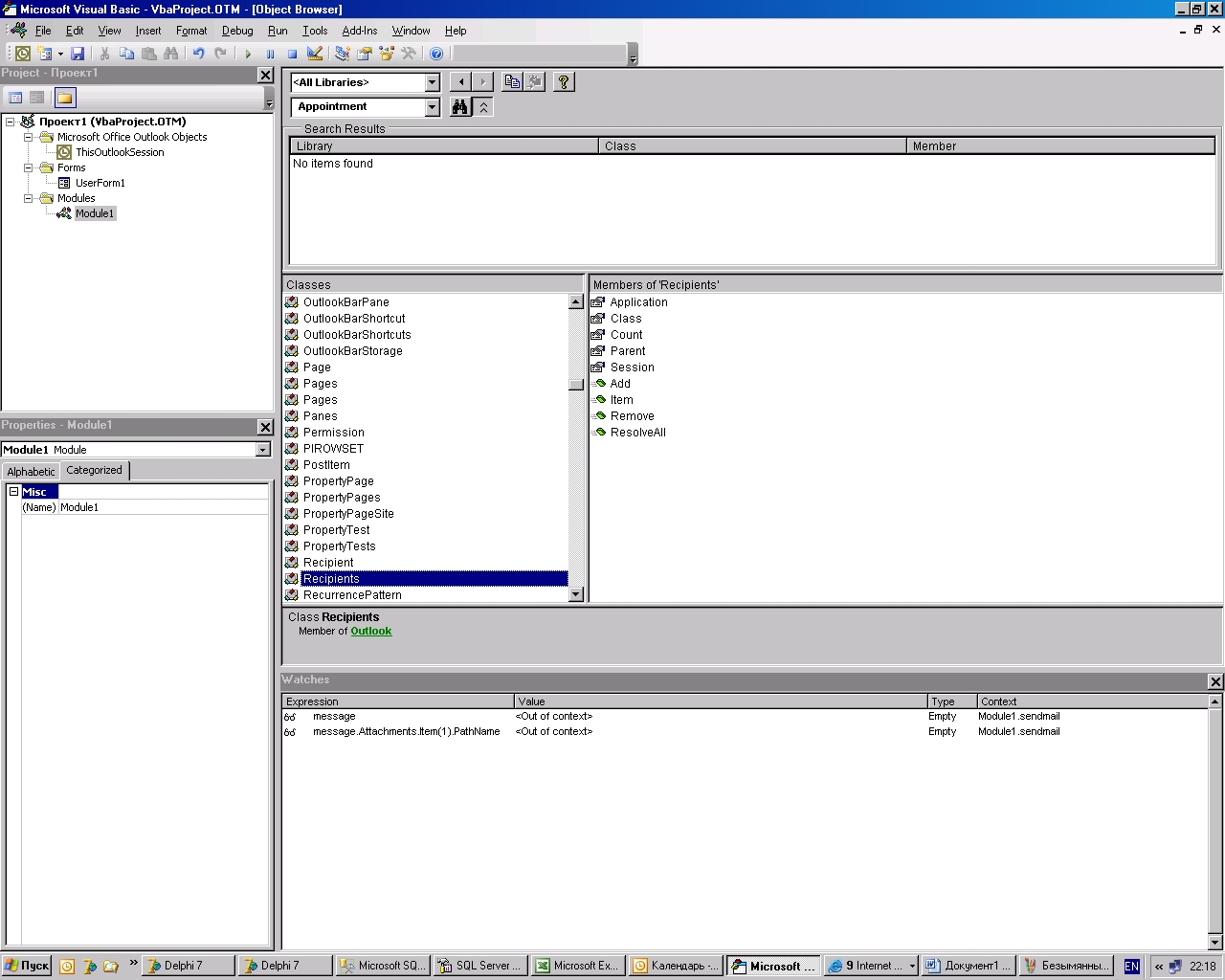The height and width of the screenshot is (980, 1225).
Task: Switch to the Categorized tab
Action: click(x=94, y=470)
